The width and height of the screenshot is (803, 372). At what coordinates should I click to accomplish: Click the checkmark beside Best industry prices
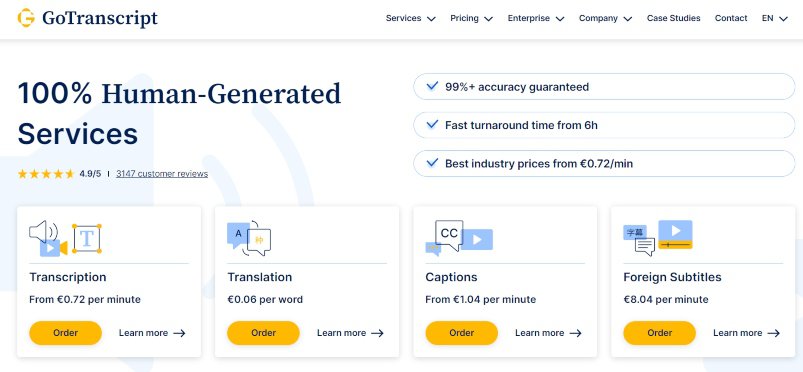click(x=432, y=163)
